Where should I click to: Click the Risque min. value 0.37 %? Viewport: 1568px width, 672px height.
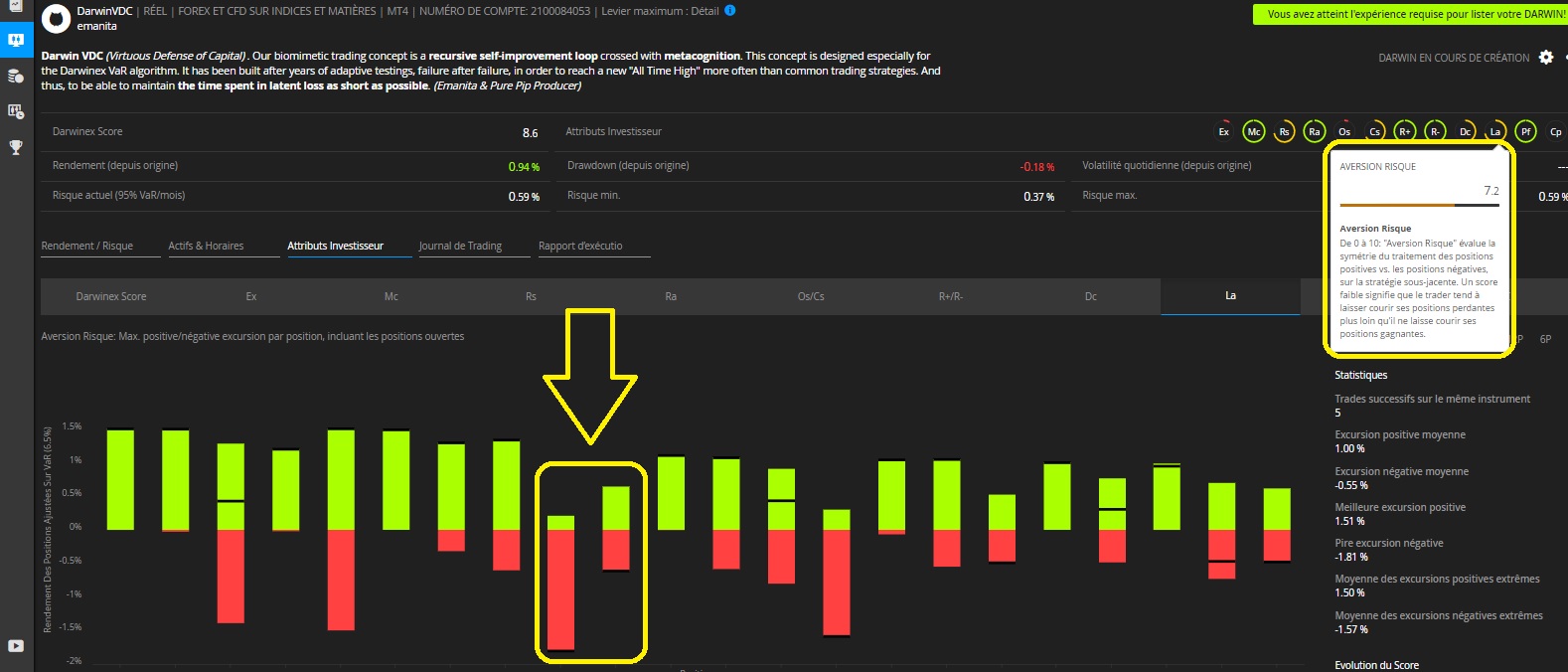pyautogui.click(x=1039, y=197)
